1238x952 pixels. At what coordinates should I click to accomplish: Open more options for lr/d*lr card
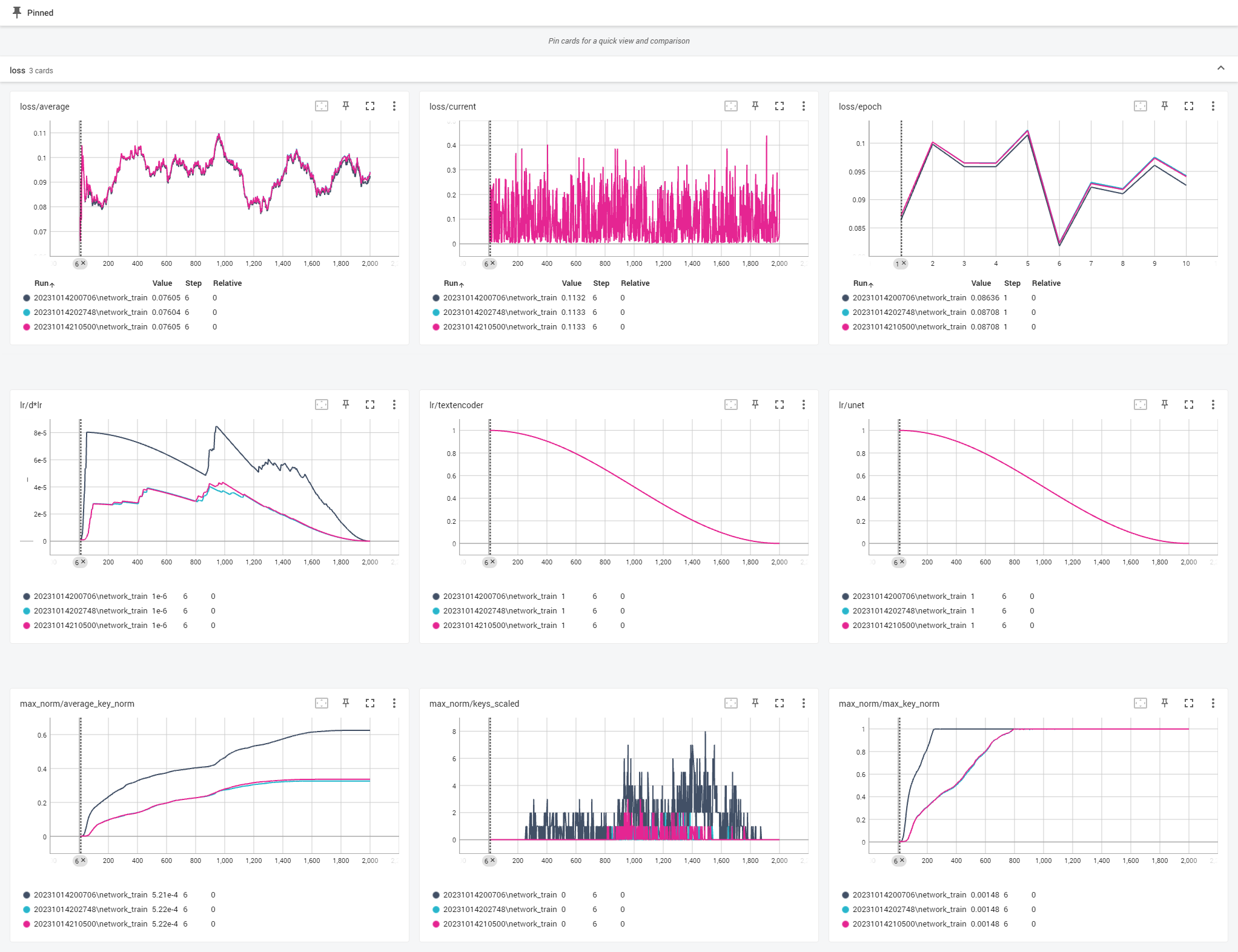[x=394, y=405]
